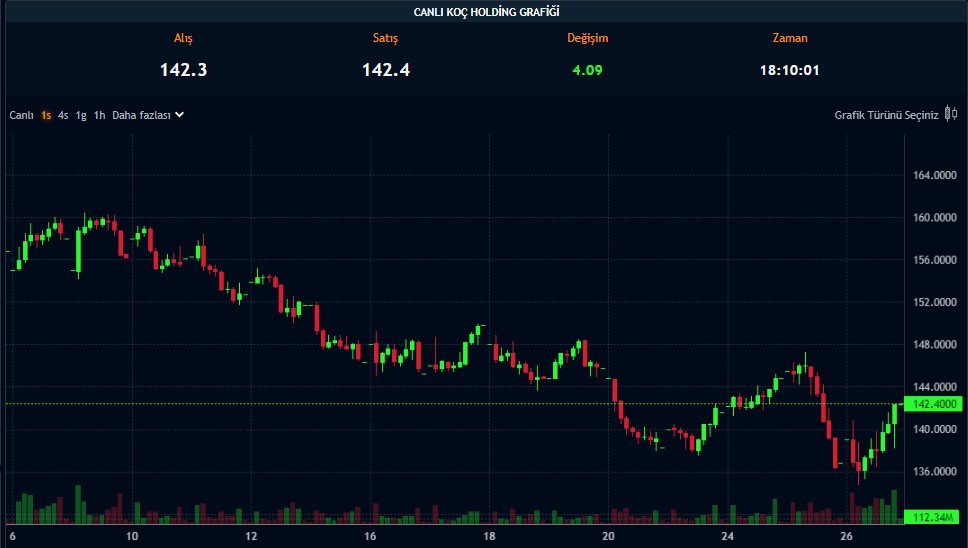Click the green Değişim value 4.09
This screenshot has height=548, width=968.
tap(587, 70)
